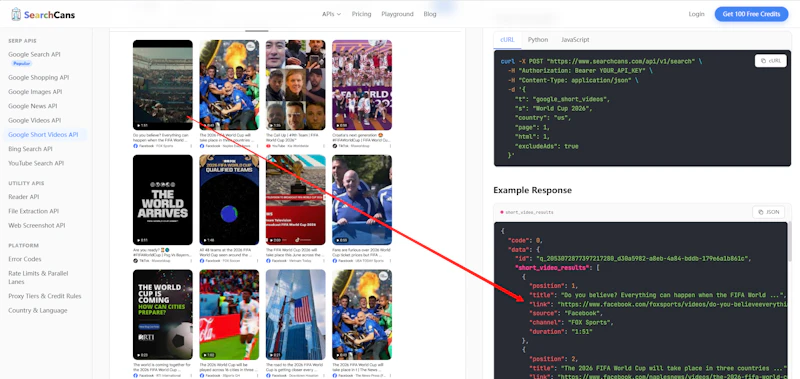
Task: Open Error Codes in sidebar
Action: tap(24, 259)
